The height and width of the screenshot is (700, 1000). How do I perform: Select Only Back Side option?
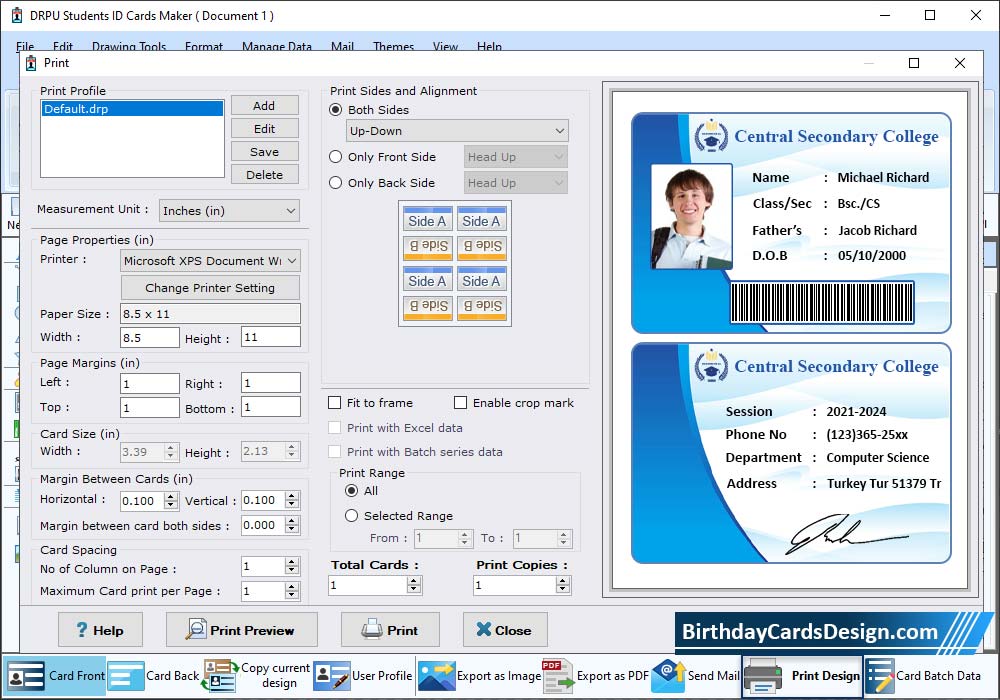335,183
